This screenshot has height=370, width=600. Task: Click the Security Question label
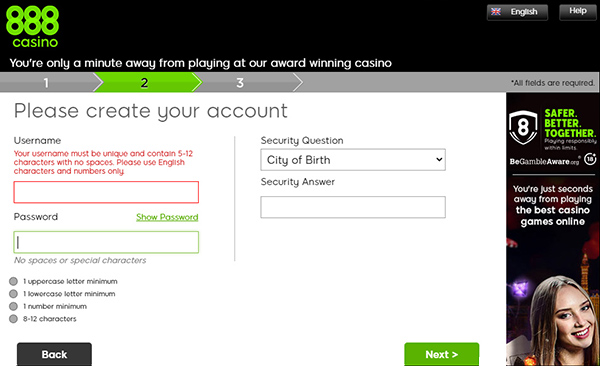302,140
